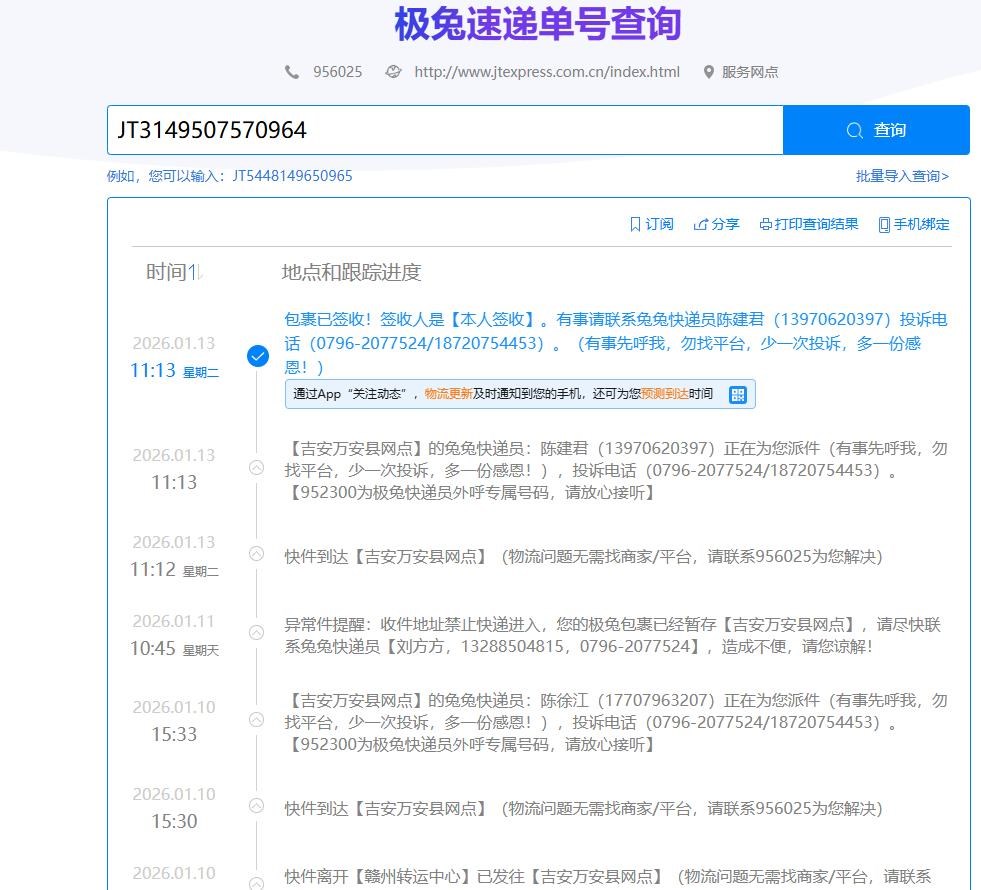This screenshot has height=890, width=981.
Task: Click the 打印查询结果 printer icon
Action: click(766, 225)
